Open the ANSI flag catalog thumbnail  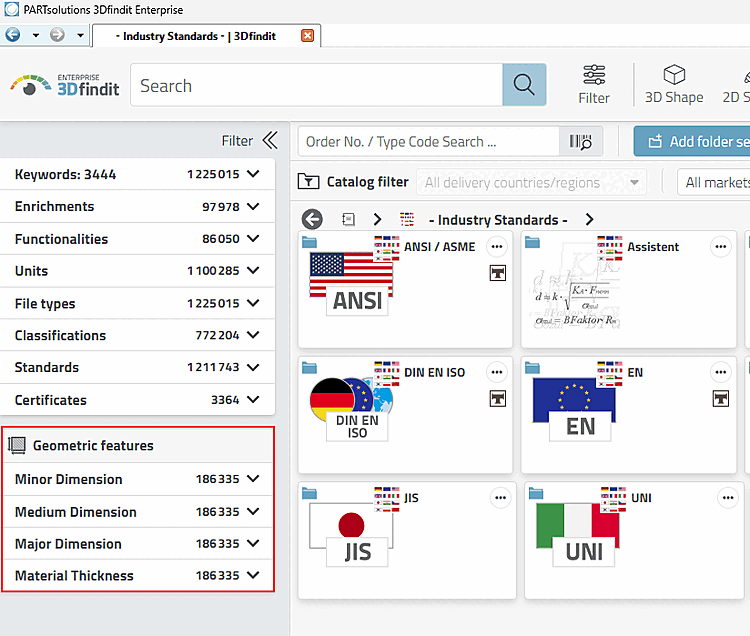[352, 283]
